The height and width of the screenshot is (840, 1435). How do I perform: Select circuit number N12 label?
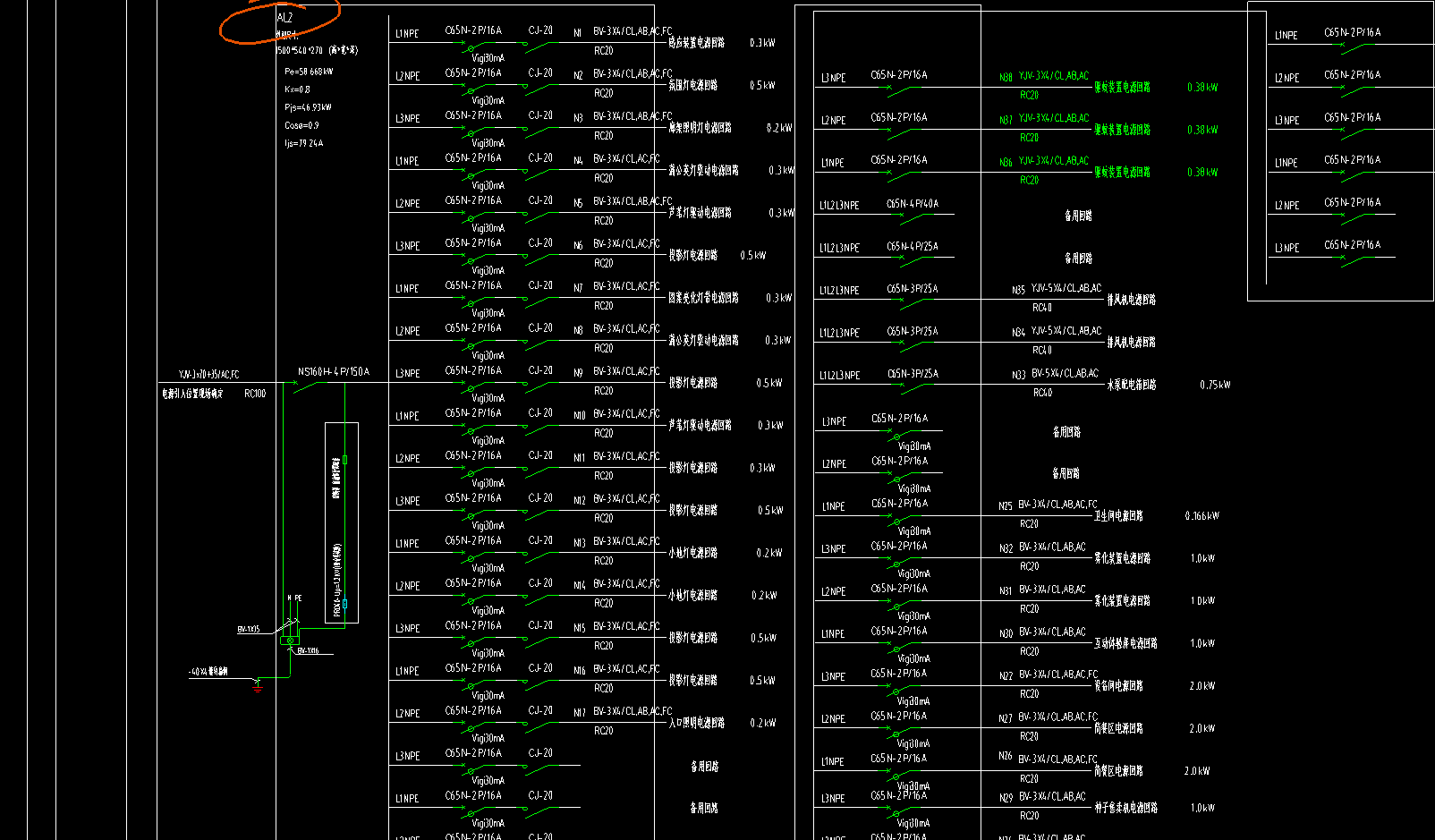(x=580, y=501)
